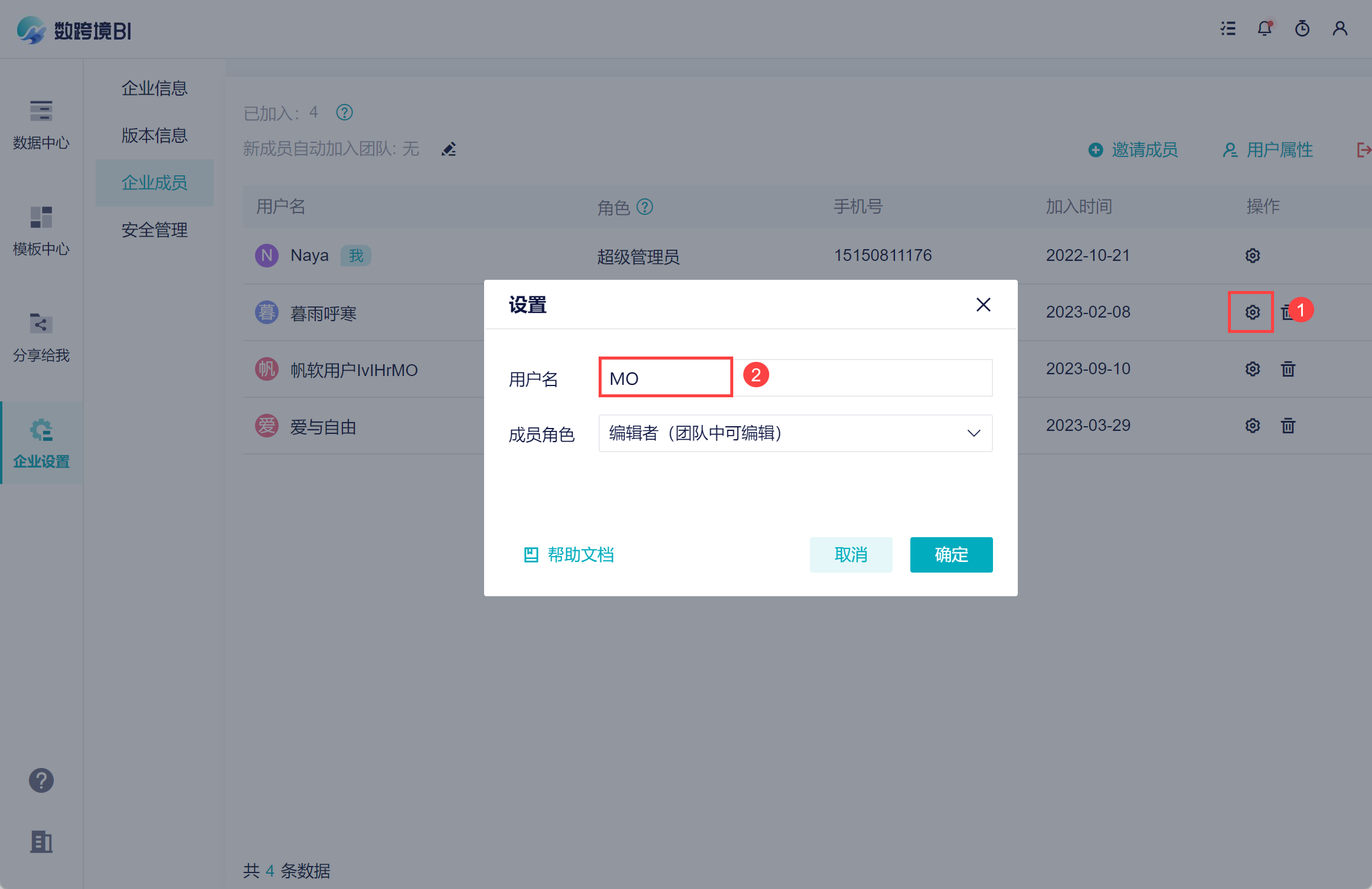The width and height of the screenshot is (1372, 889).
Task: Switch to the 企业信息 menu item
Action: [155, 89]
